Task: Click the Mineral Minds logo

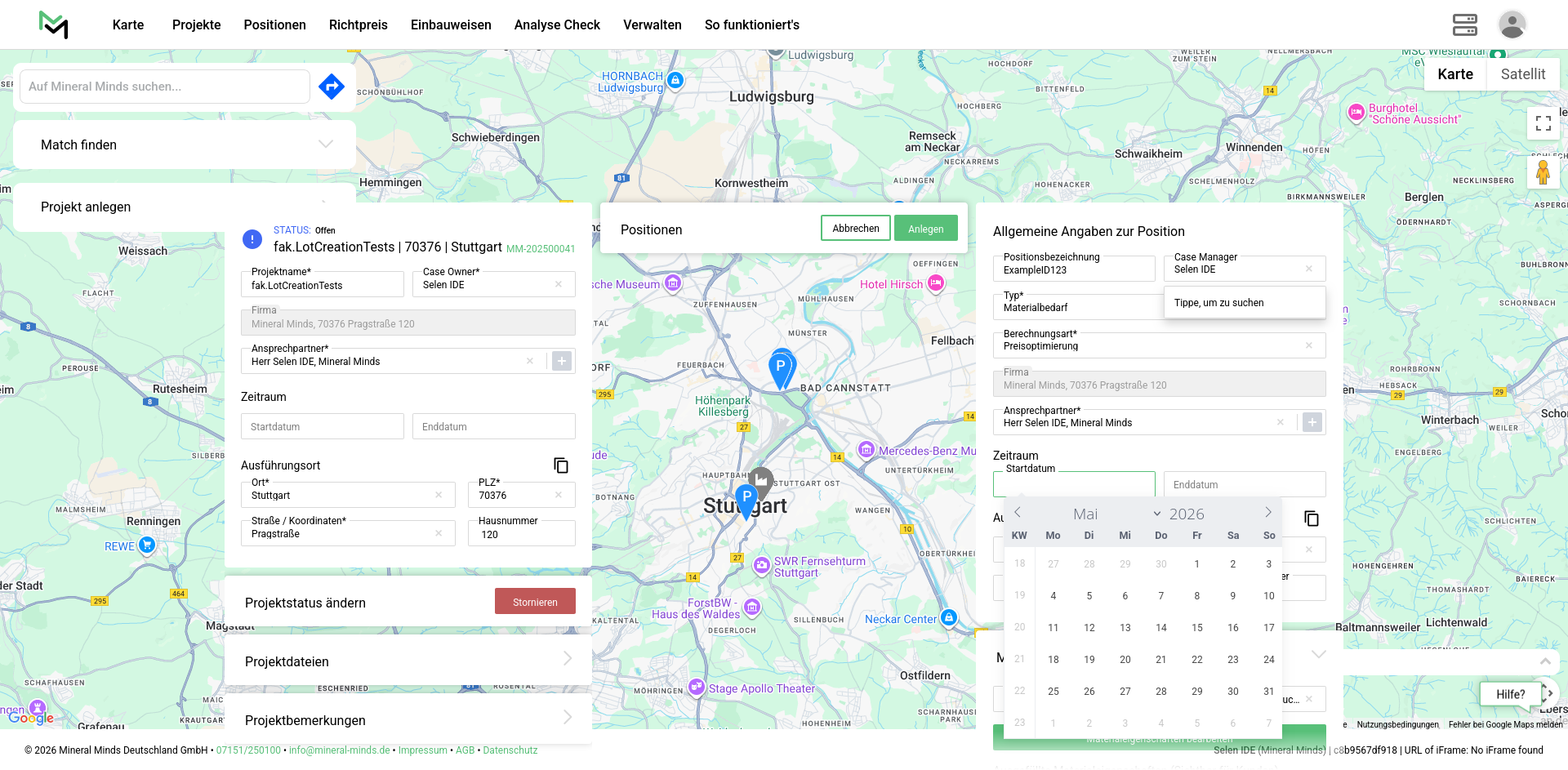Action: tap(54, 24)
